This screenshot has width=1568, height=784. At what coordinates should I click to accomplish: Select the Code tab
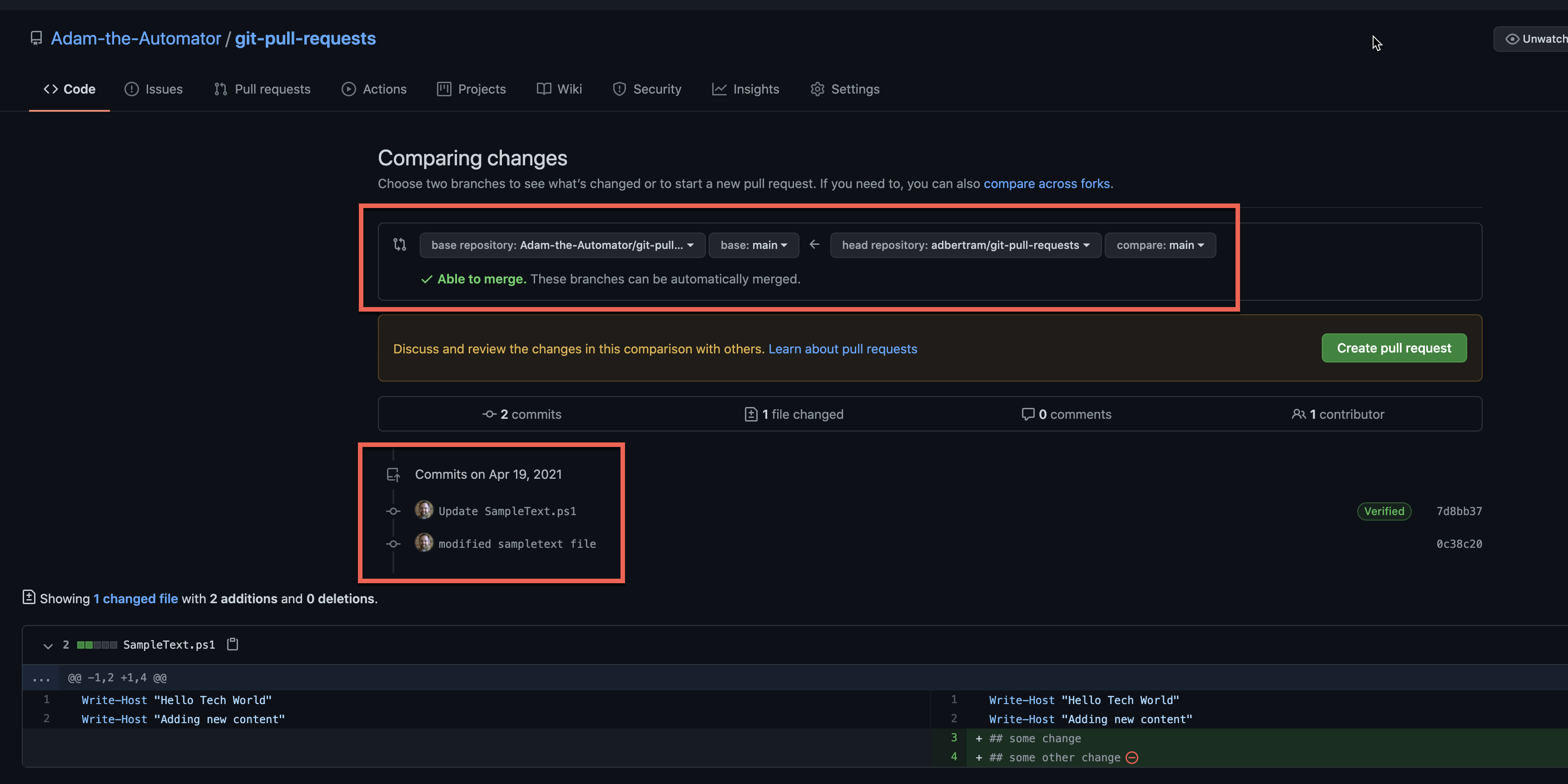tap(78, 89)
